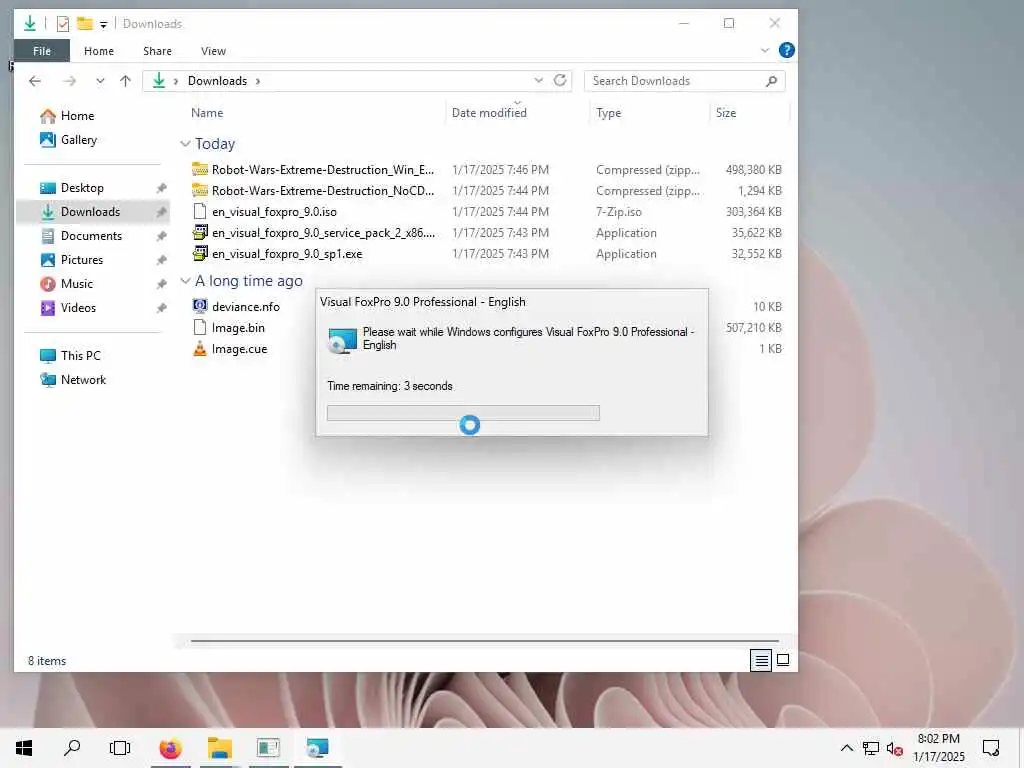Select Image.bin file
Image resolution: width=1024 pixels, height=768 pixels.
click(238, 328)
